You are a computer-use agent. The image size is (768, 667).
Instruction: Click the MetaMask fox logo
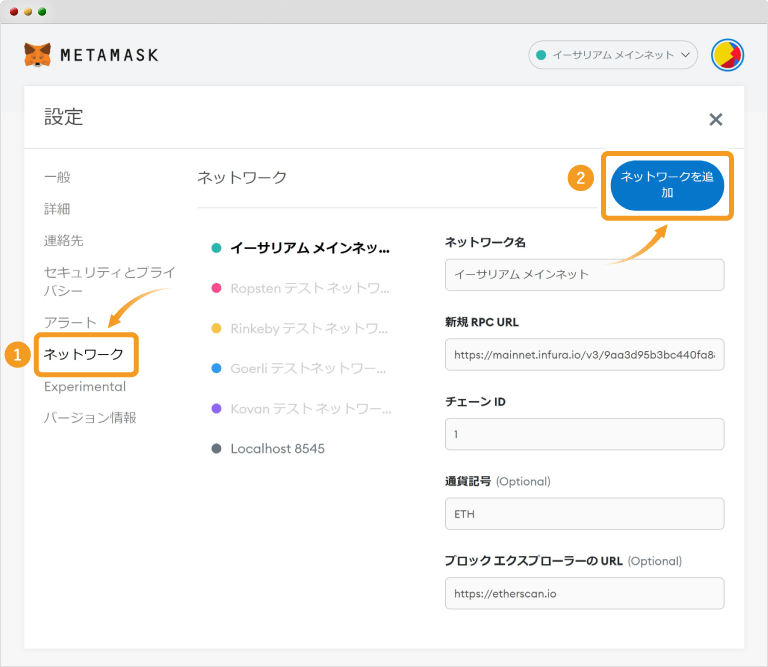coord(37,55)
